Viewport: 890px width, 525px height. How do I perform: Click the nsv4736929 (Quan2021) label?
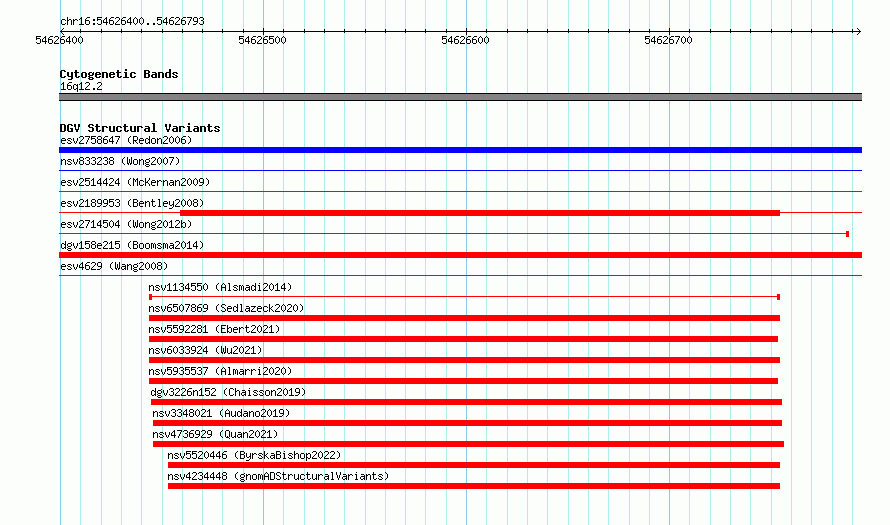tap(215, 434)
